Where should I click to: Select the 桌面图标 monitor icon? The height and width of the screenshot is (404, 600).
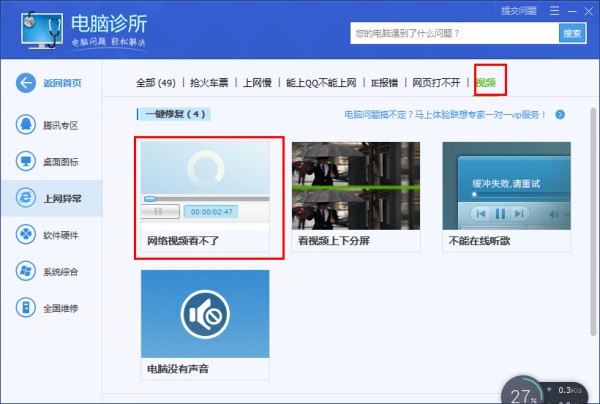pos(26,161)
